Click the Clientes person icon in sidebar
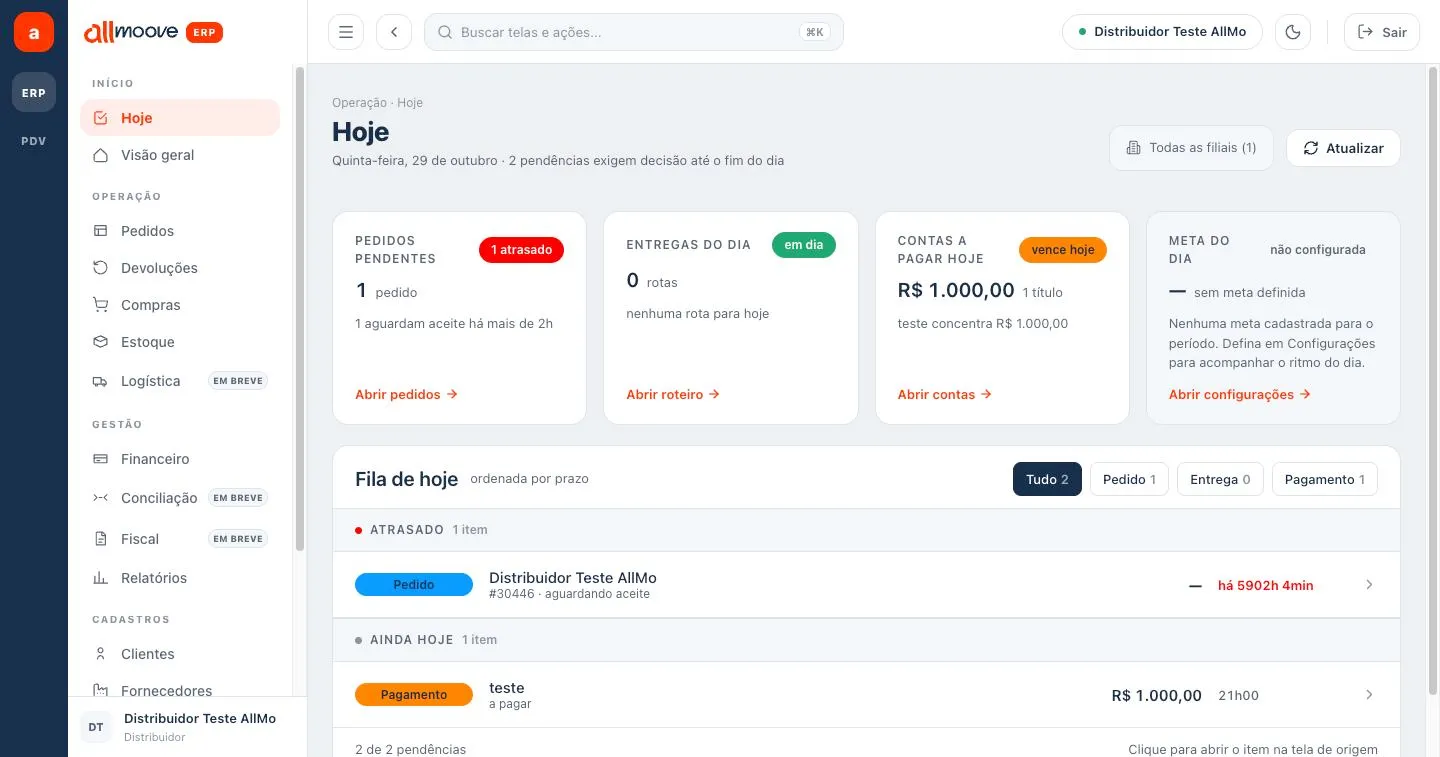Viewport: 1440px width, 757px height. pyautogui.click(x=100, y=654)
